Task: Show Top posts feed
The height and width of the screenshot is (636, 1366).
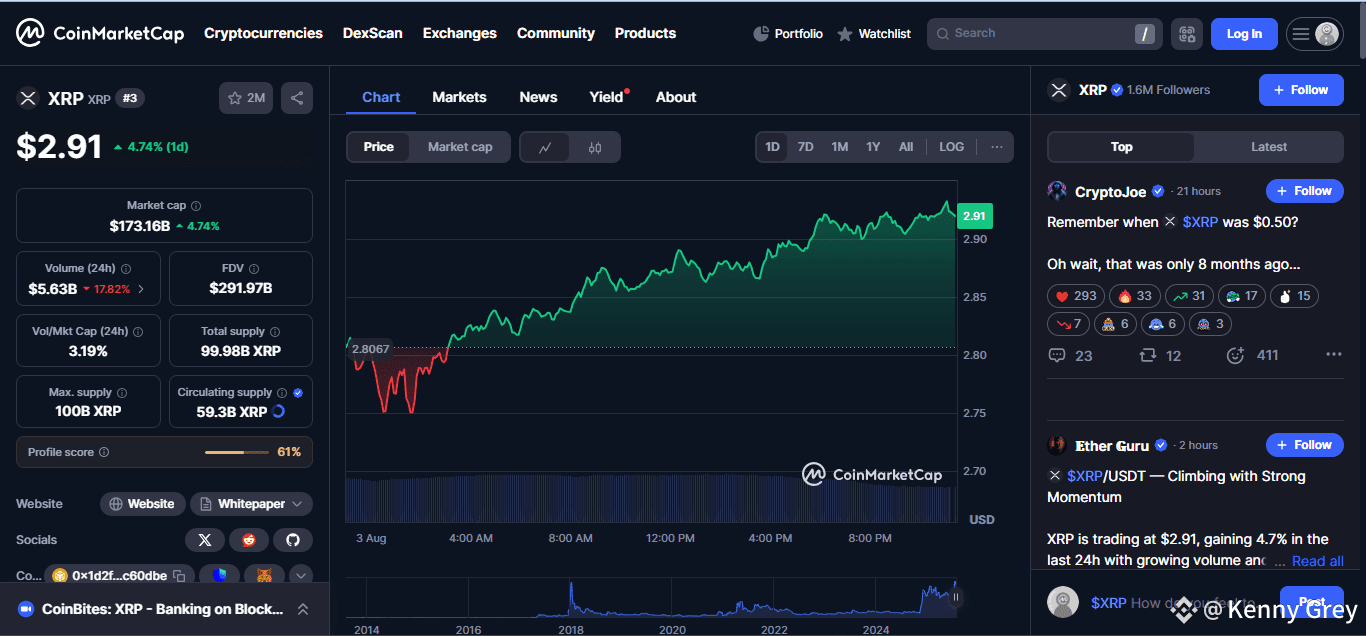Action: (1122, 147)
